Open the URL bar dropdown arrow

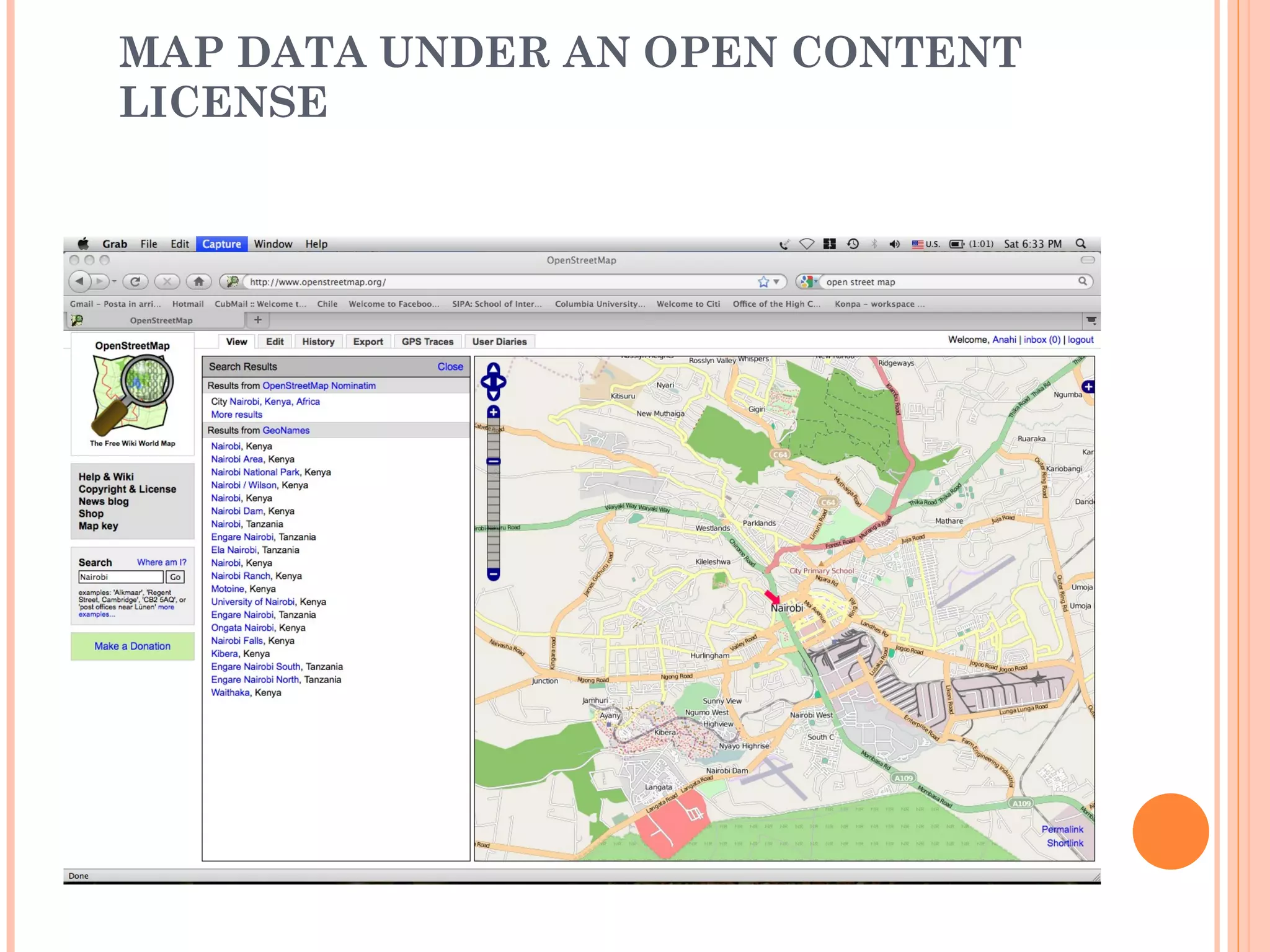776,282
